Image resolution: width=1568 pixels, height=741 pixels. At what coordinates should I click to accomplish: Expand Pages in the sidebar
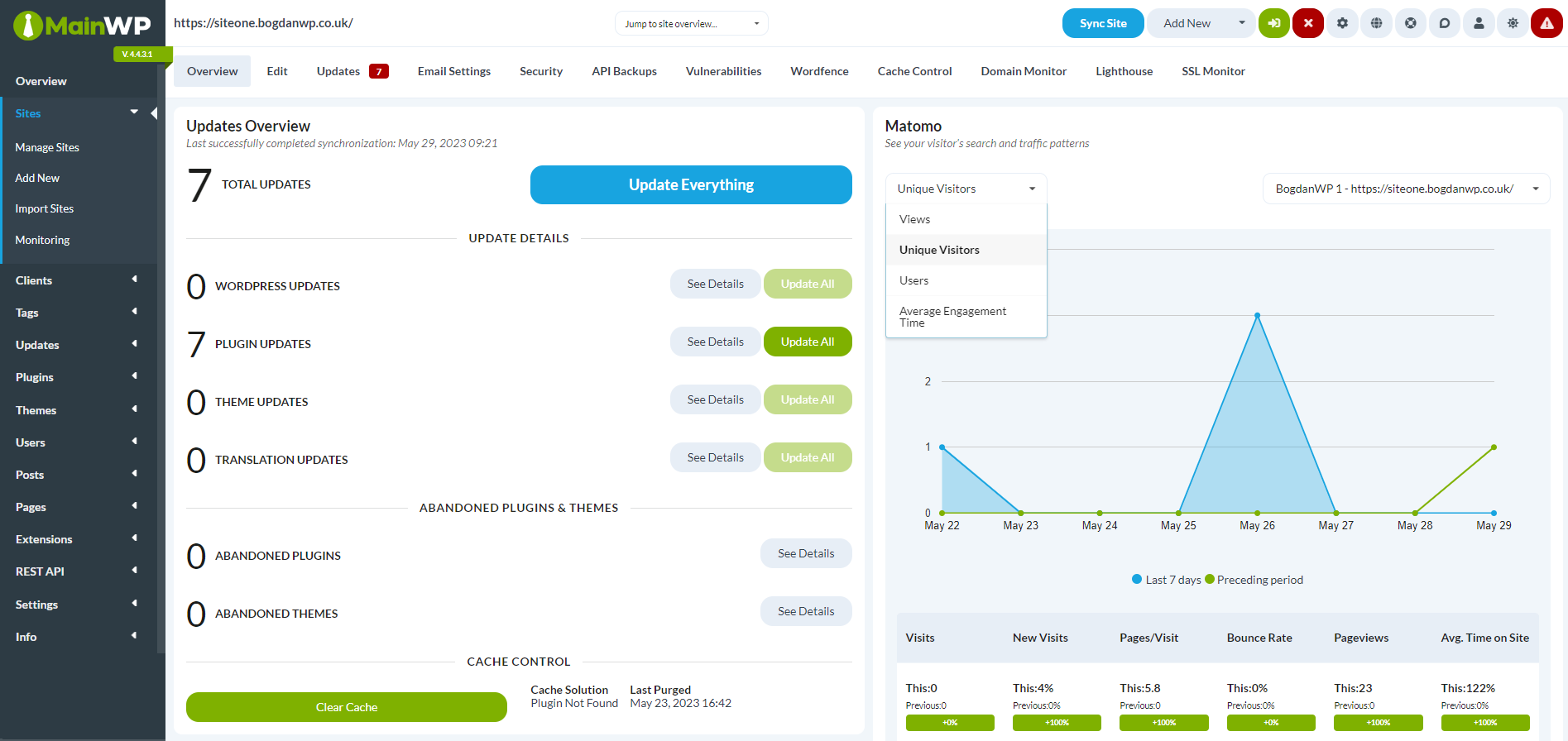pyautogui.click(x=134, y=506)
